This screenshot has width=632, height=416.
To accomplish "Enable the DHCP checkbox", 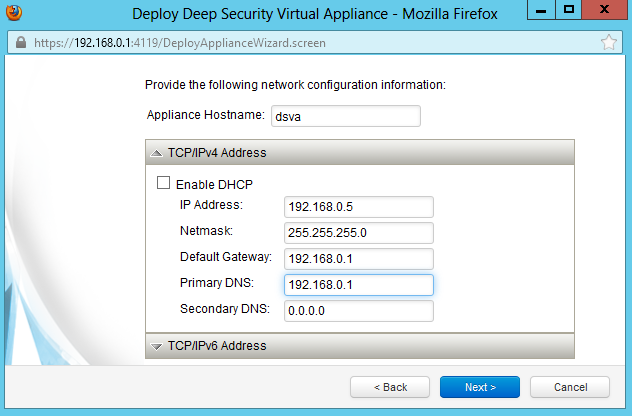I will [164, 184].
